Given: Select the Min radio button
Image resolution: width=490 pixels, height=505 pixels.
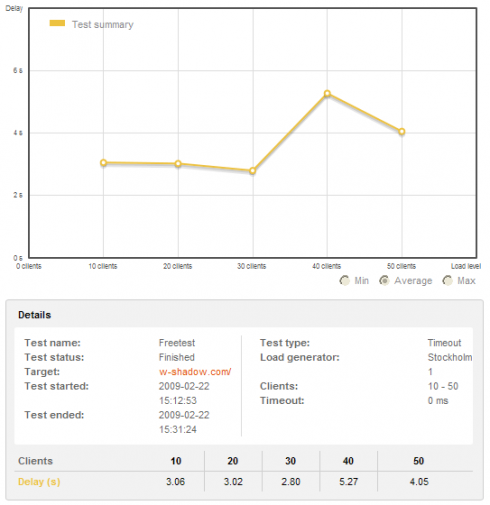Looking at the screenshot, I should click(345, 281).
